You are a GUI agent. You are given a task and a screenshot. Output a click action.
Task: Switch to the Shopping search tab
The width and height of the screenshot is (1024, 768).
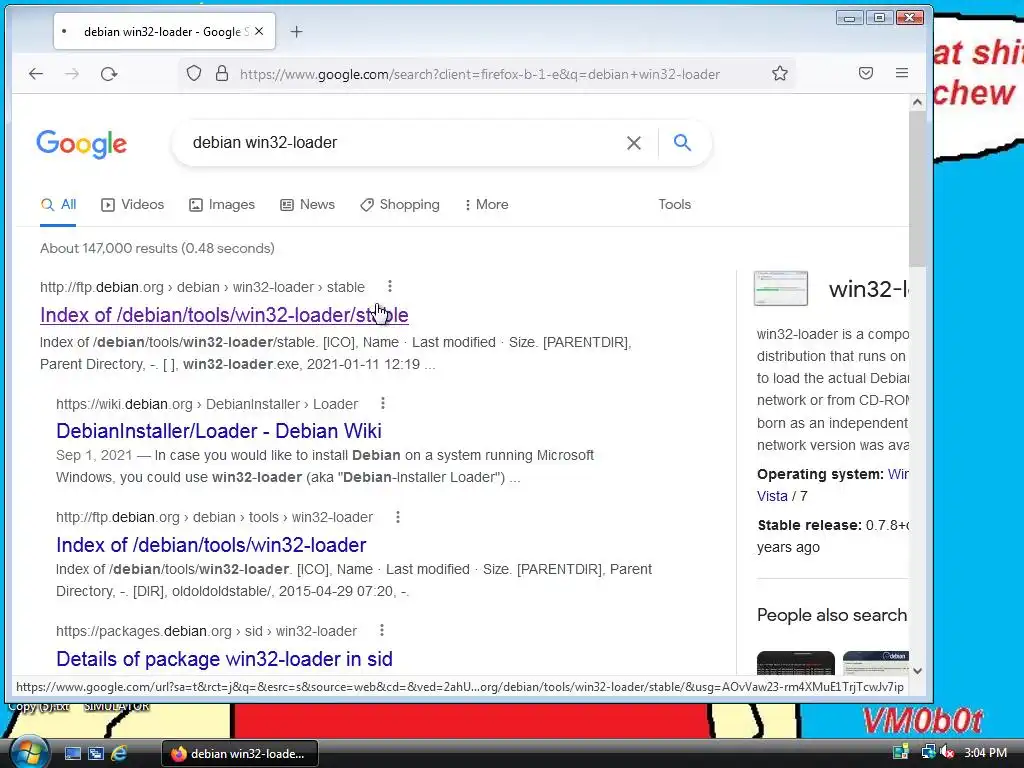(400, 204)
